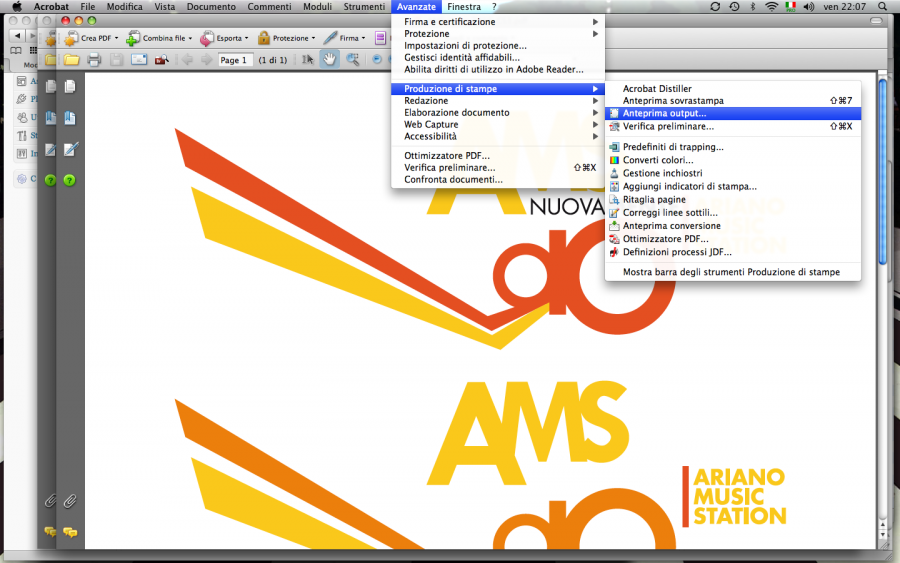900x563 pixels.
Task: Click the print icon in toolbar
Action: pyautogui.click(x=94, y=59)
